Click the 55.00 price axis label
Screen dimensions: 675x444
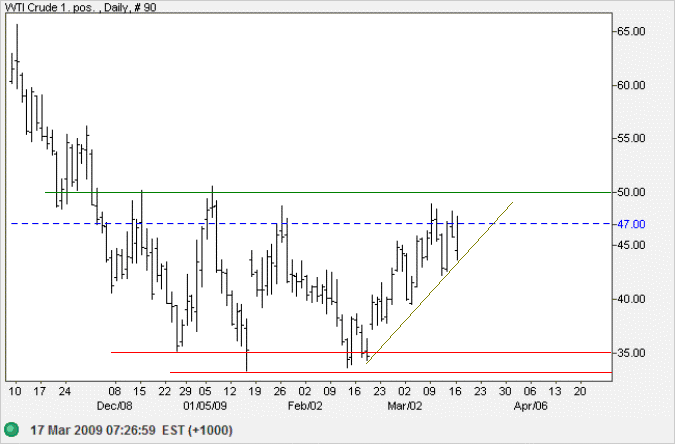pyautogui.click(x=631, y=138)
